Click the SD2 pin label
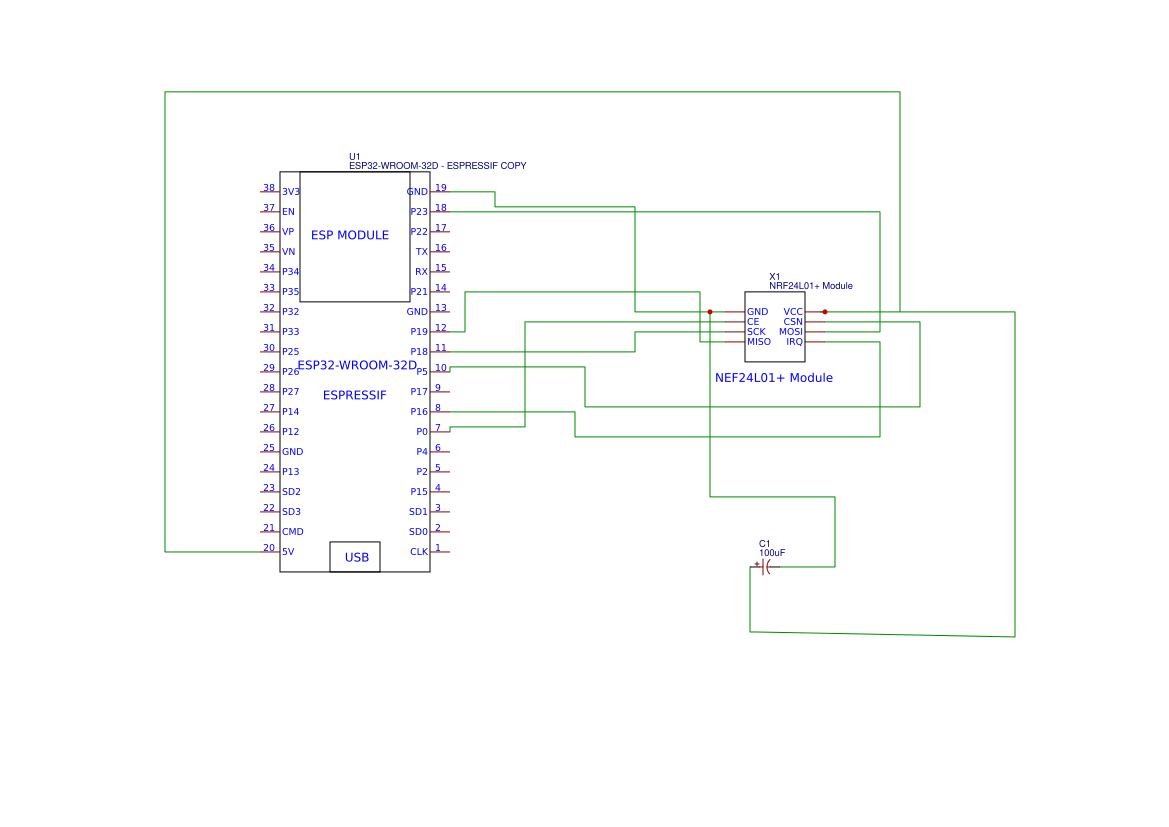Viewport: 1169px width, 827px height. click(x=291, y=492)
